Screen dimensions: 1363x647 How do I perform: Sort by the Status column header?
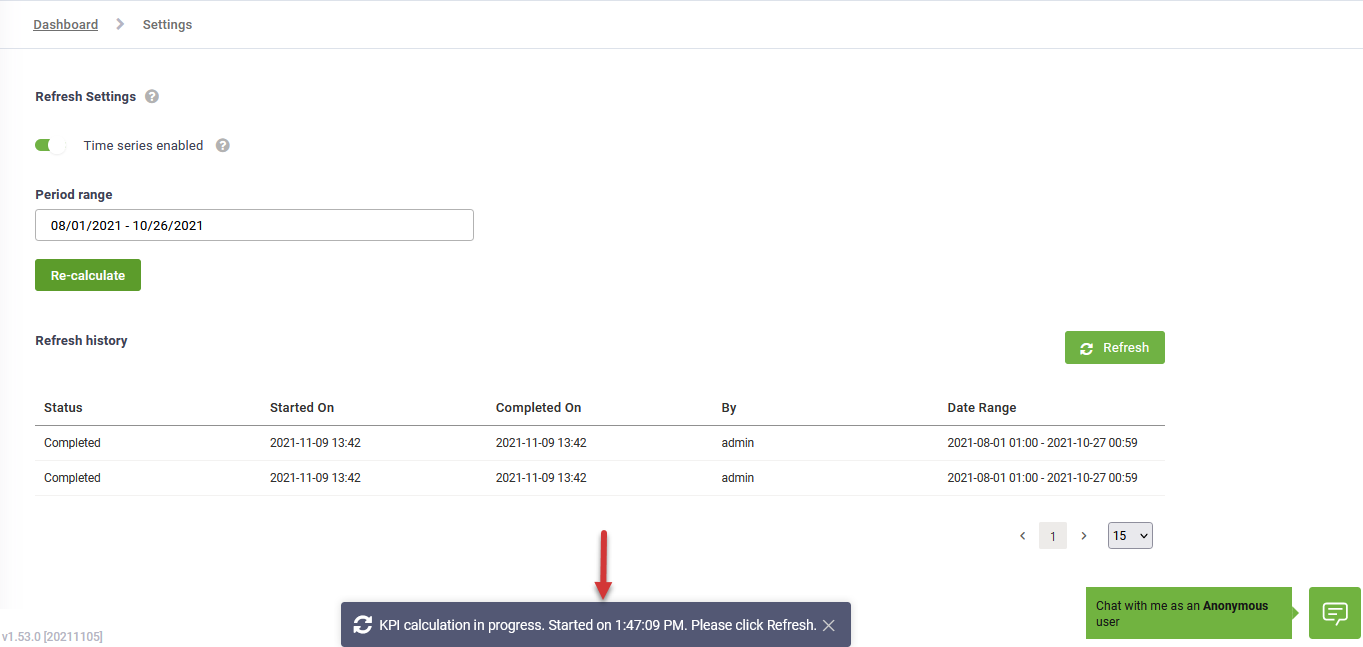[x=63, y=408]
